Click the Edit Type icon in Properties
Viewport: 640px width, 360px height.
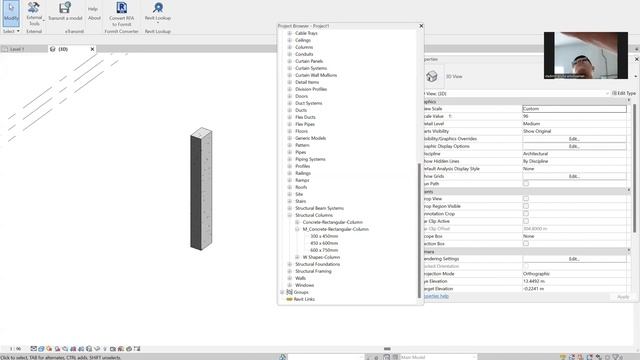614,93
